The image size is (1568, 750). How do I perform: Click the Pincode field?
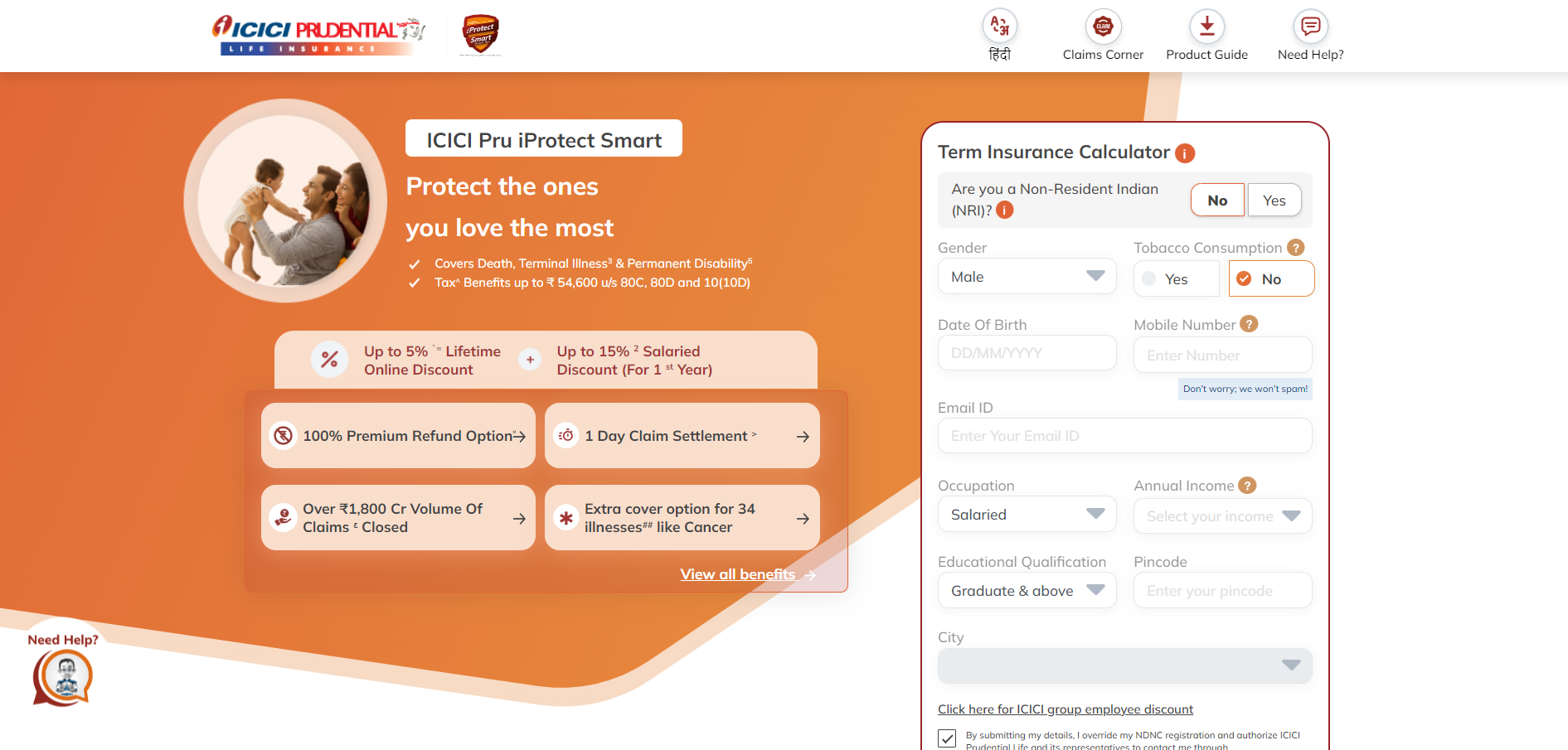pos(1222,591)
